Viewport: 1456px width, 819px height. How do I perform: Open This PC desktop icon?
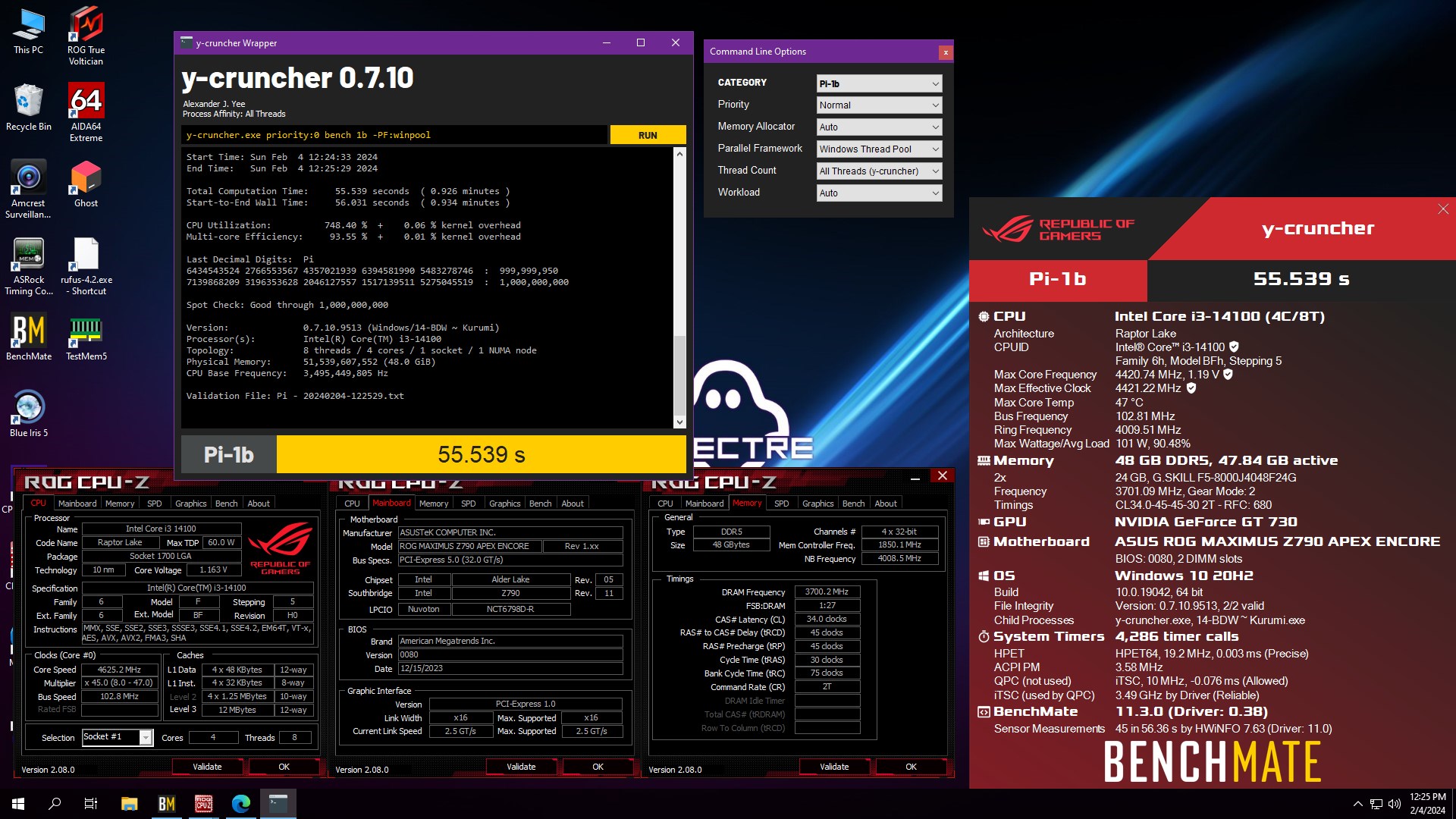(x=28, y=31)
